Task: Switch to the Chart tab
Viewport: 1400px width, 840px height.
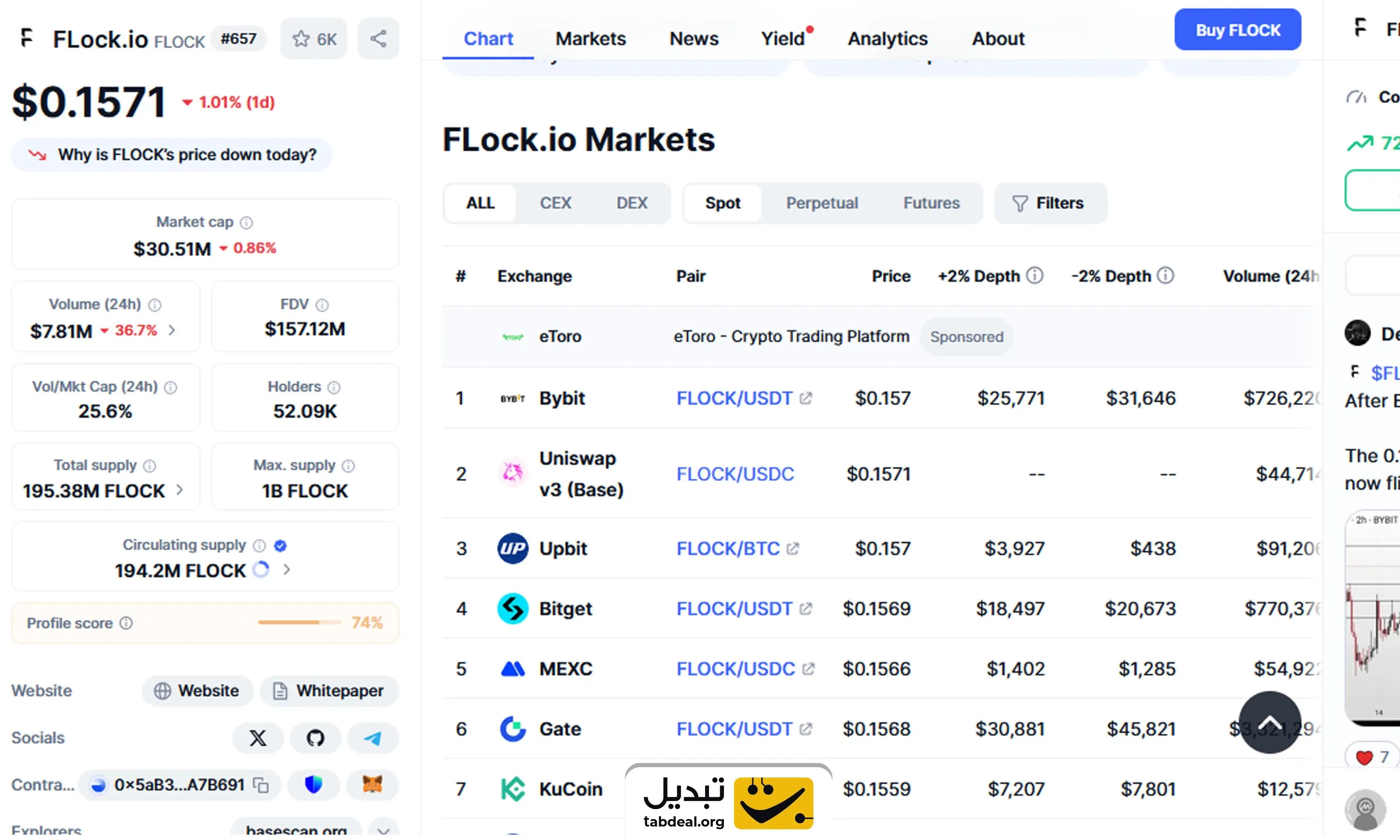Action: pyautogui.click(x=488, y=39)
